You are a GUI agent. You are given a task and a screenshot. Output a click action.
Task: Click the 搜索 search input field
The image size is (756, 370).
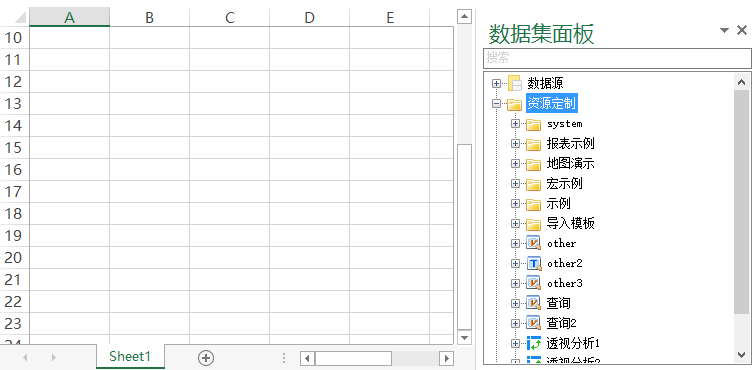click(617, 58)
